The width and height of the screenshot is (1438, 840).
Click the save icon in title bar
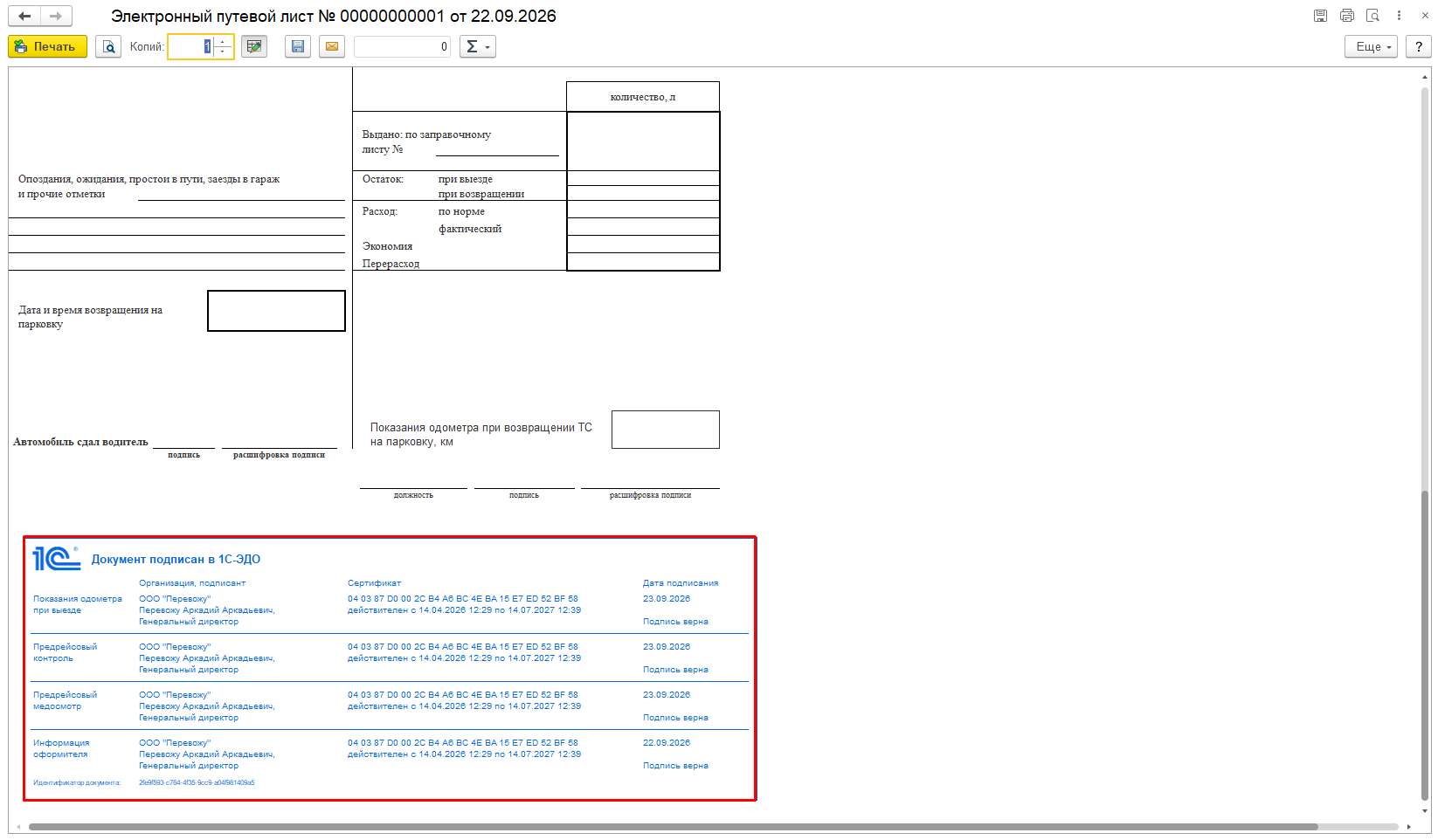(x=1320, y=16)
